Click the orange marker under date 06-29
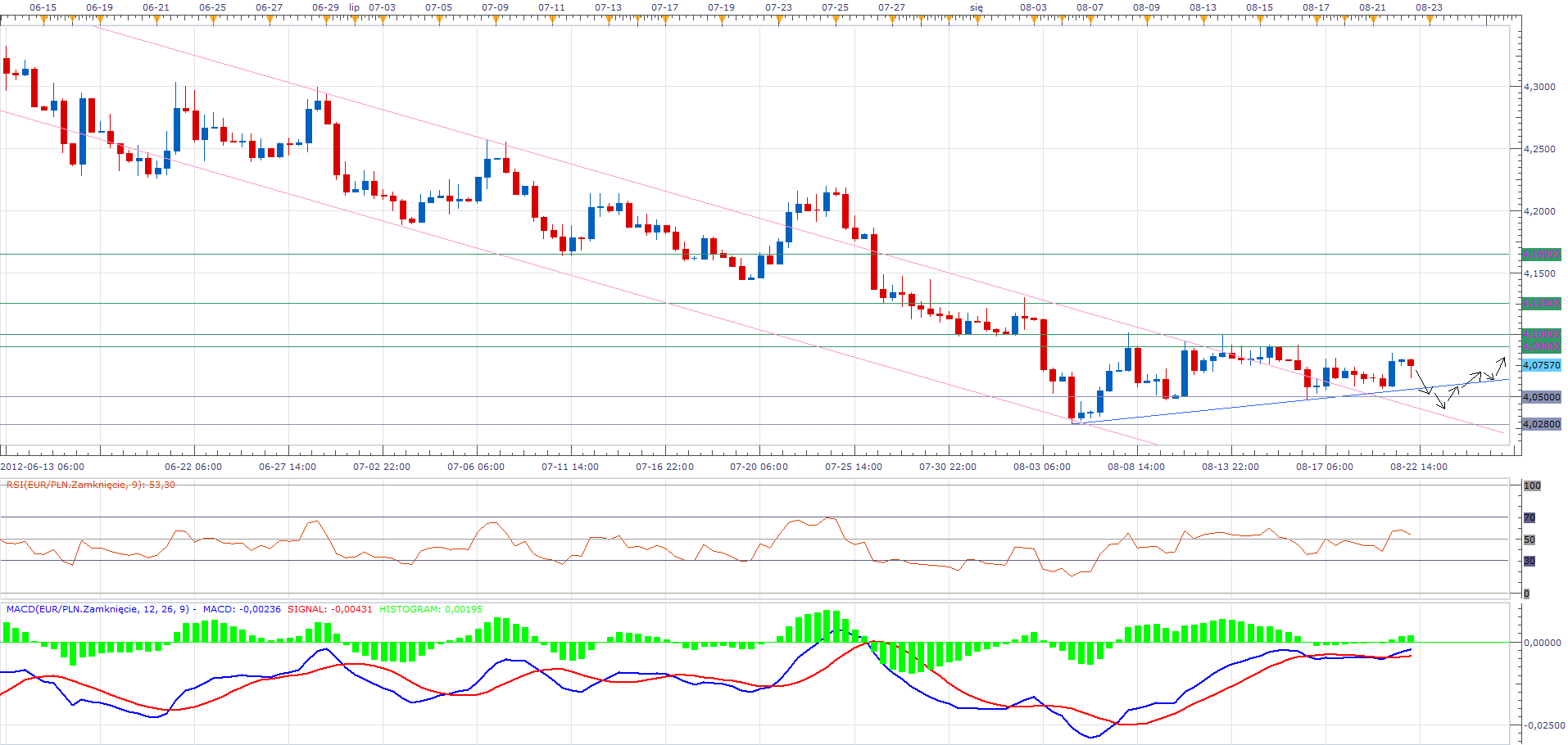The width and height of the screenshot is (1568, 745). coord(326,19)
